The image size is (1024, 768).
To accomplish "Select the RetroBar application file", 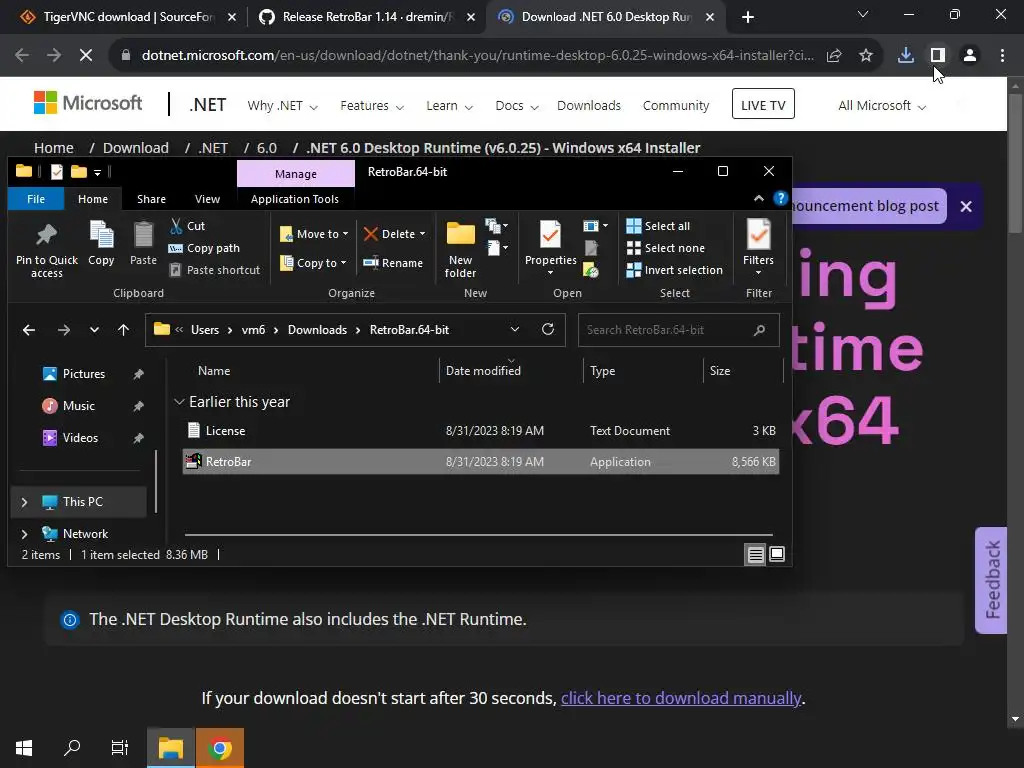I will (481, 462).
